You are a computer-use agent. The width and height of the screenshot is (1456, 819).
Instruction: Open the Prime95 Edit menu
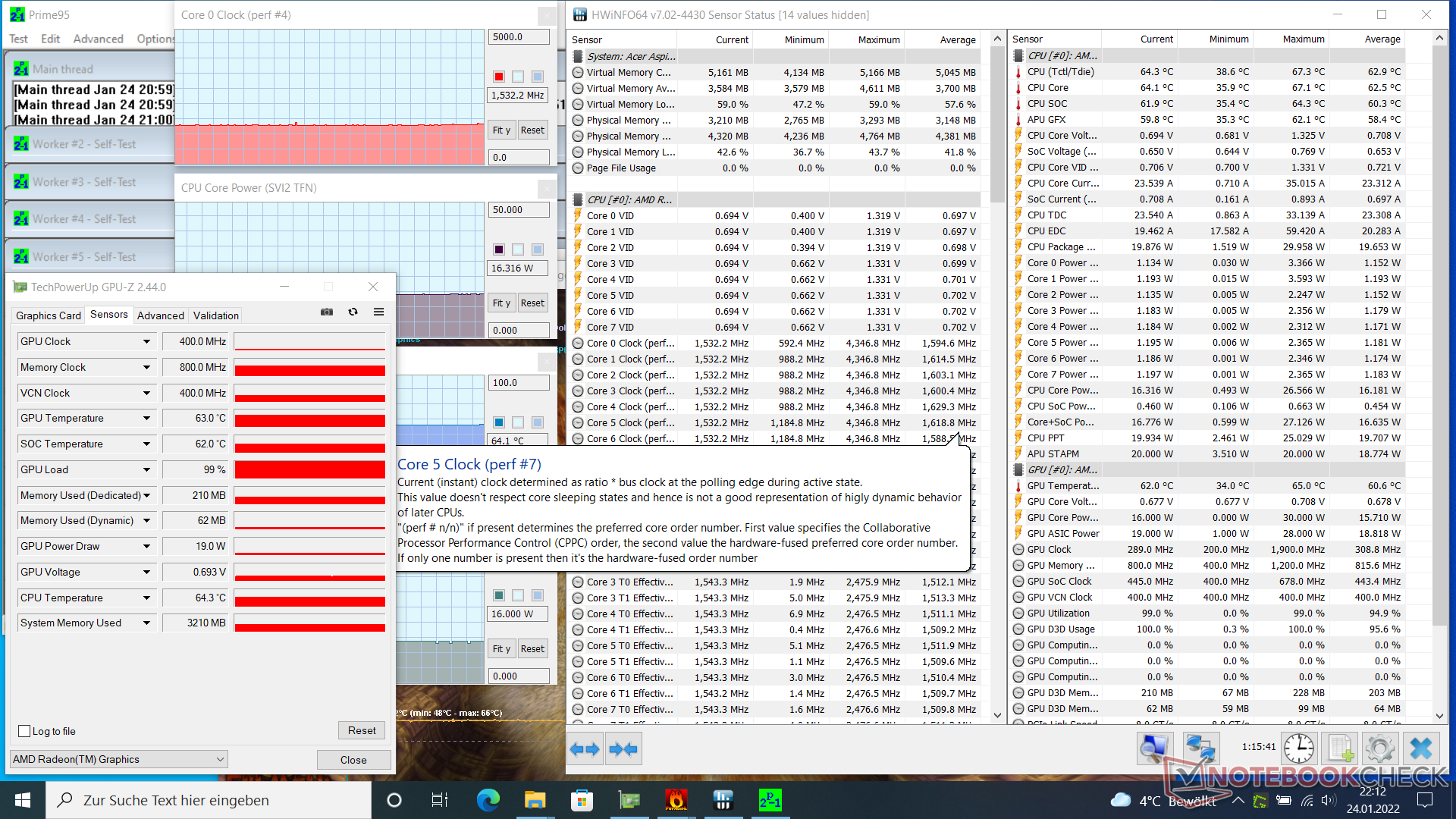[x=50, y=39]
